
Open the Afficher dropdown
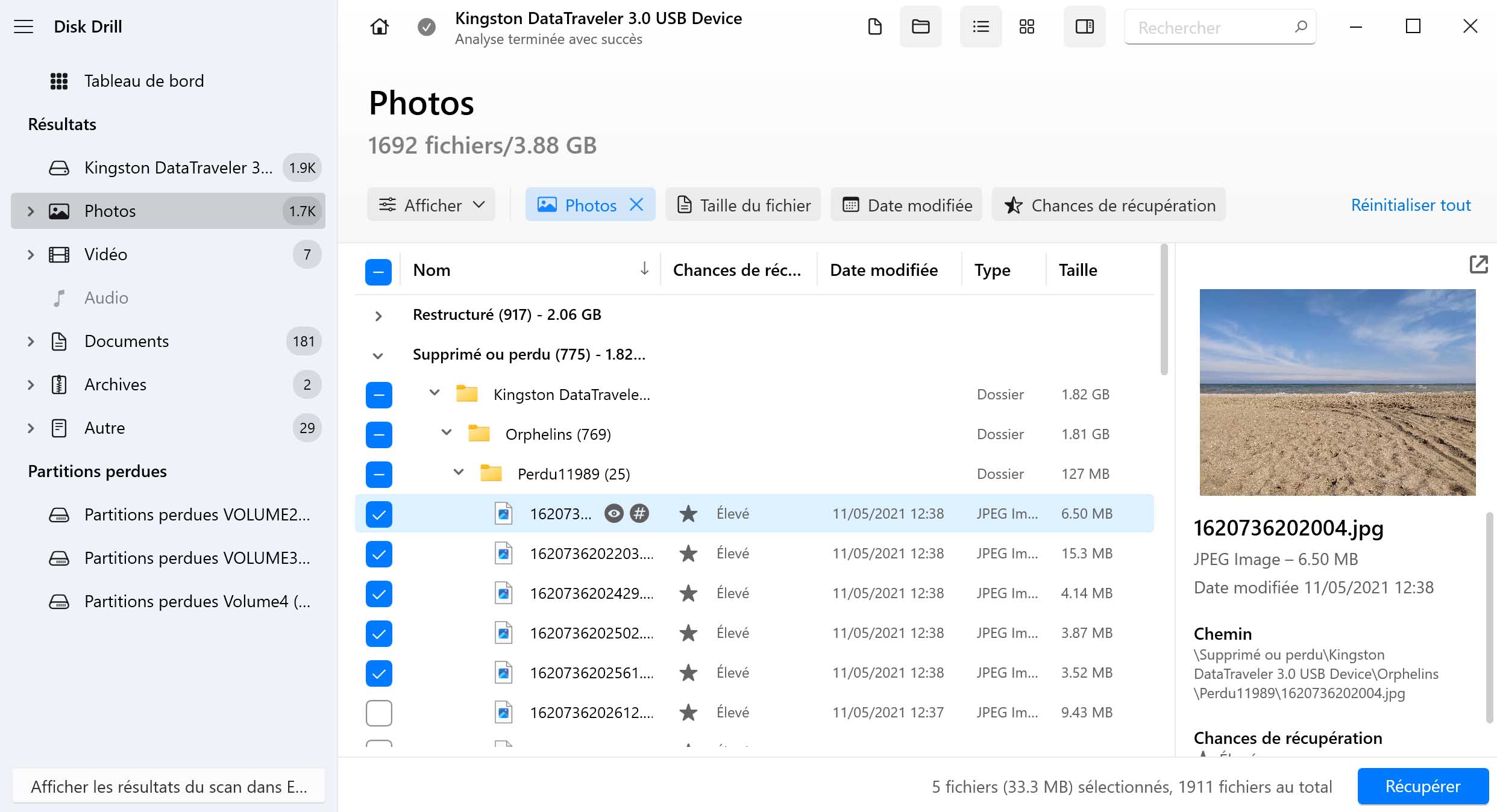tap(431, 205)
